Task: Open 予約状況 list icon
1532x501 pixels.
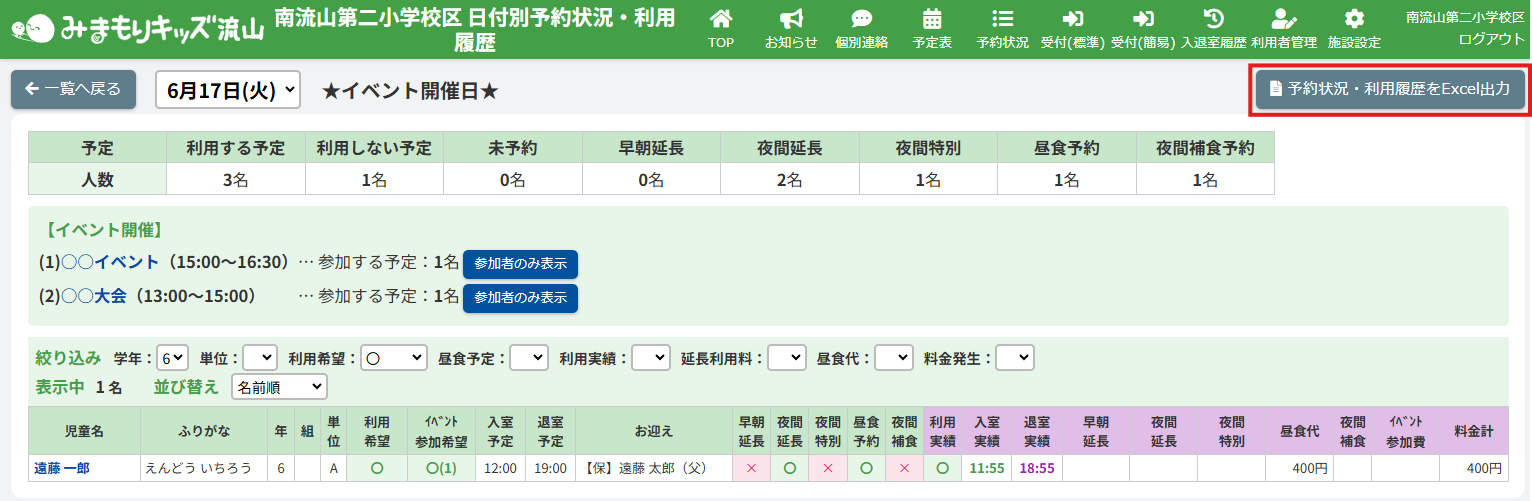Action: click(x=1002, y=29)
